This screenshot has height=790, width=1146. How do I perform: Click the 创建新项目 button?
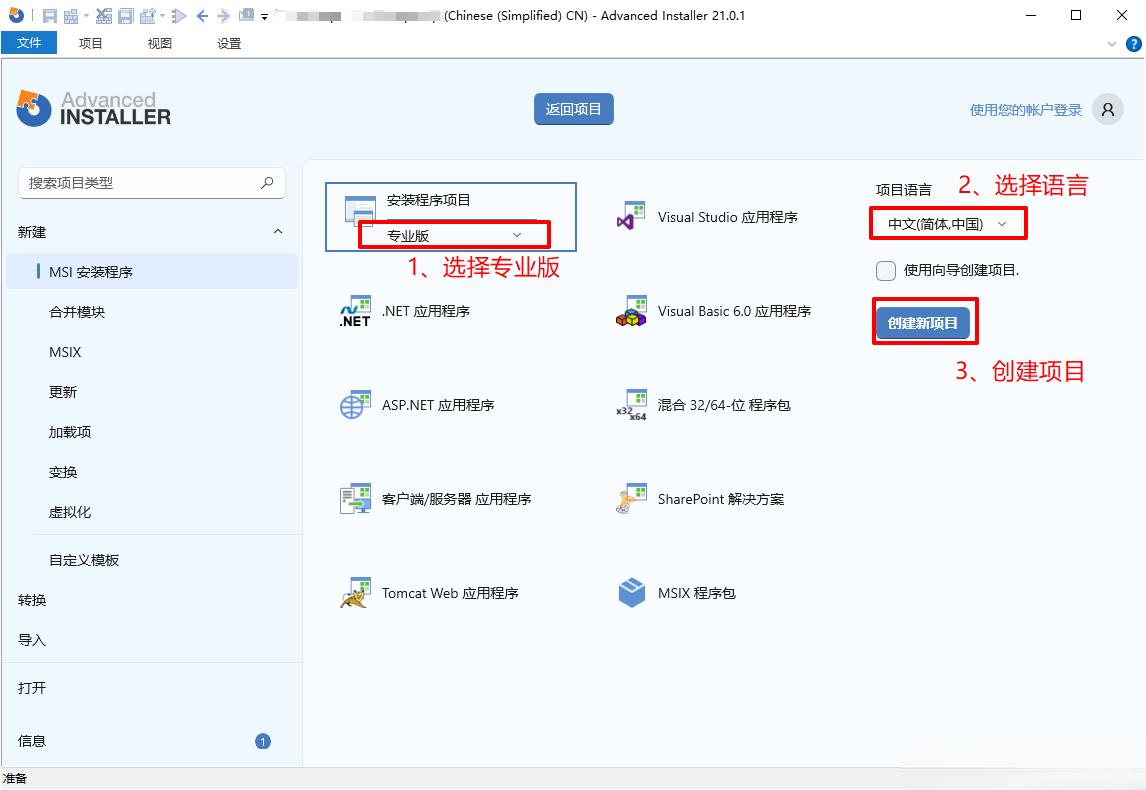(x=923, y=323)
